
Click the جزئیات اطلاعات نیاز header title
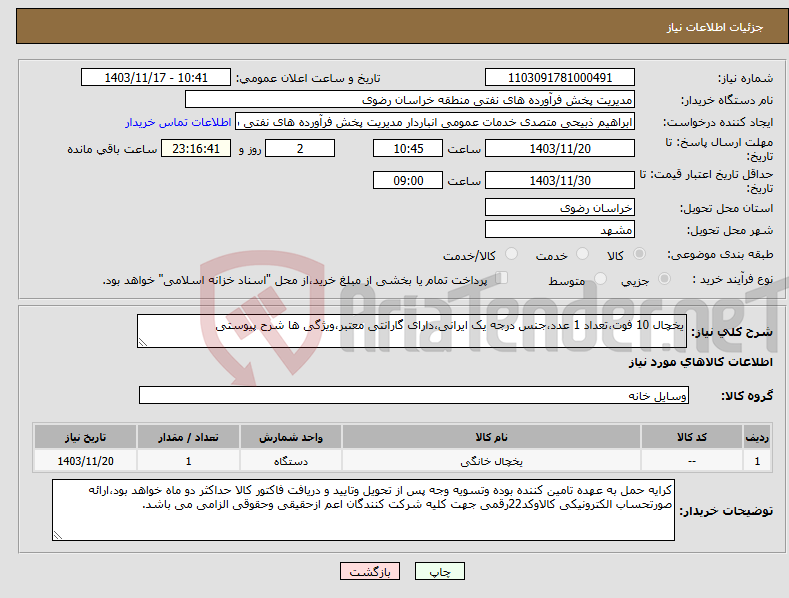715,27
